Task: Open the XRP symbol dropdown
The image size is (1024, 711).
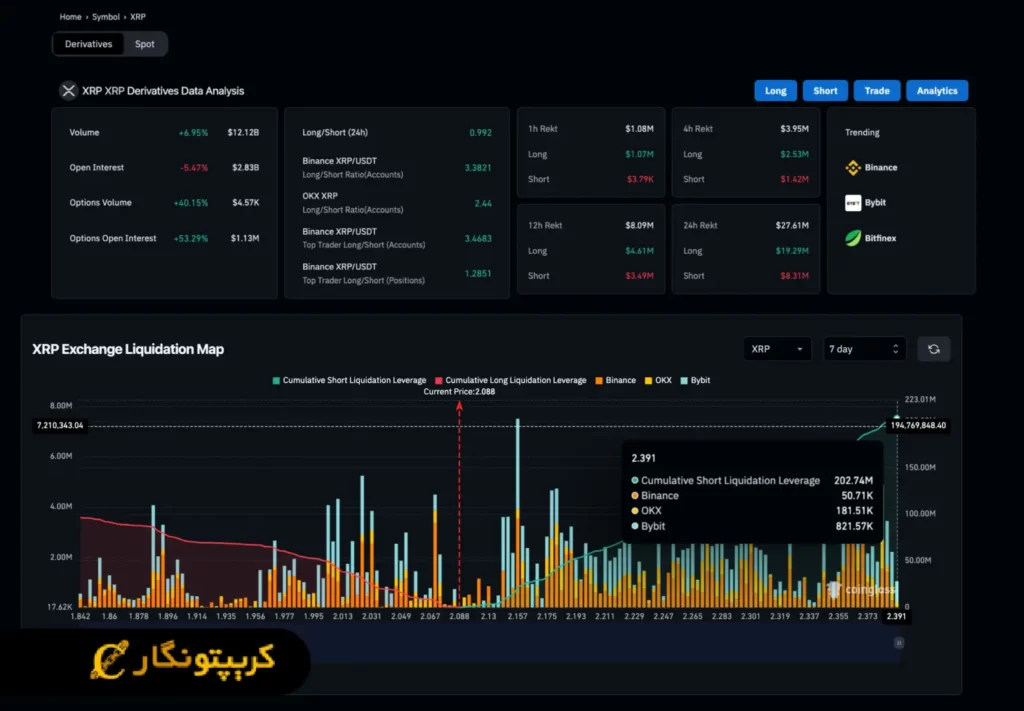Action: click(x=777, y=349)
